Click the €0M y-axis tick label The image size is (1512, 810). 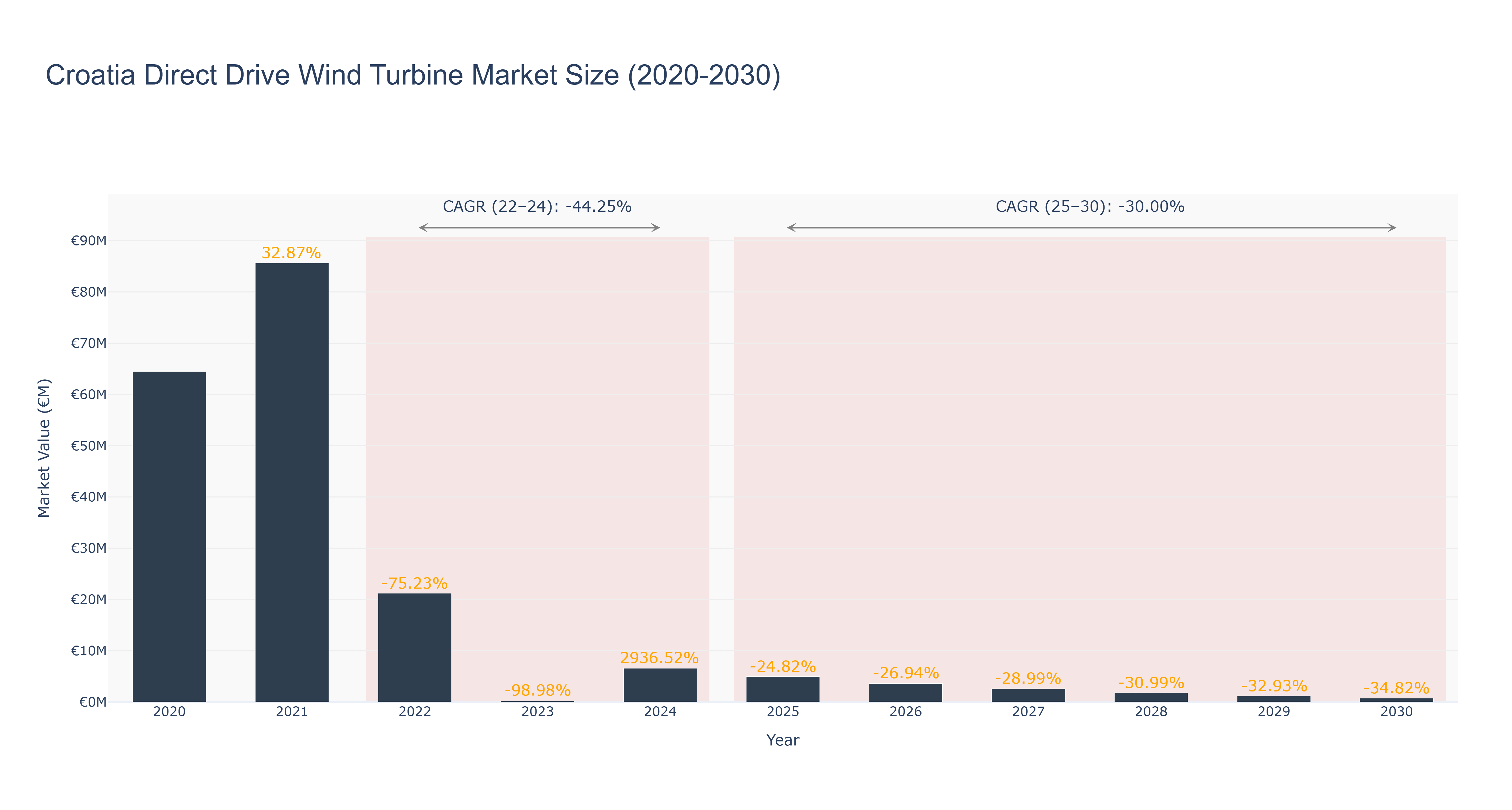coord(93,702)
